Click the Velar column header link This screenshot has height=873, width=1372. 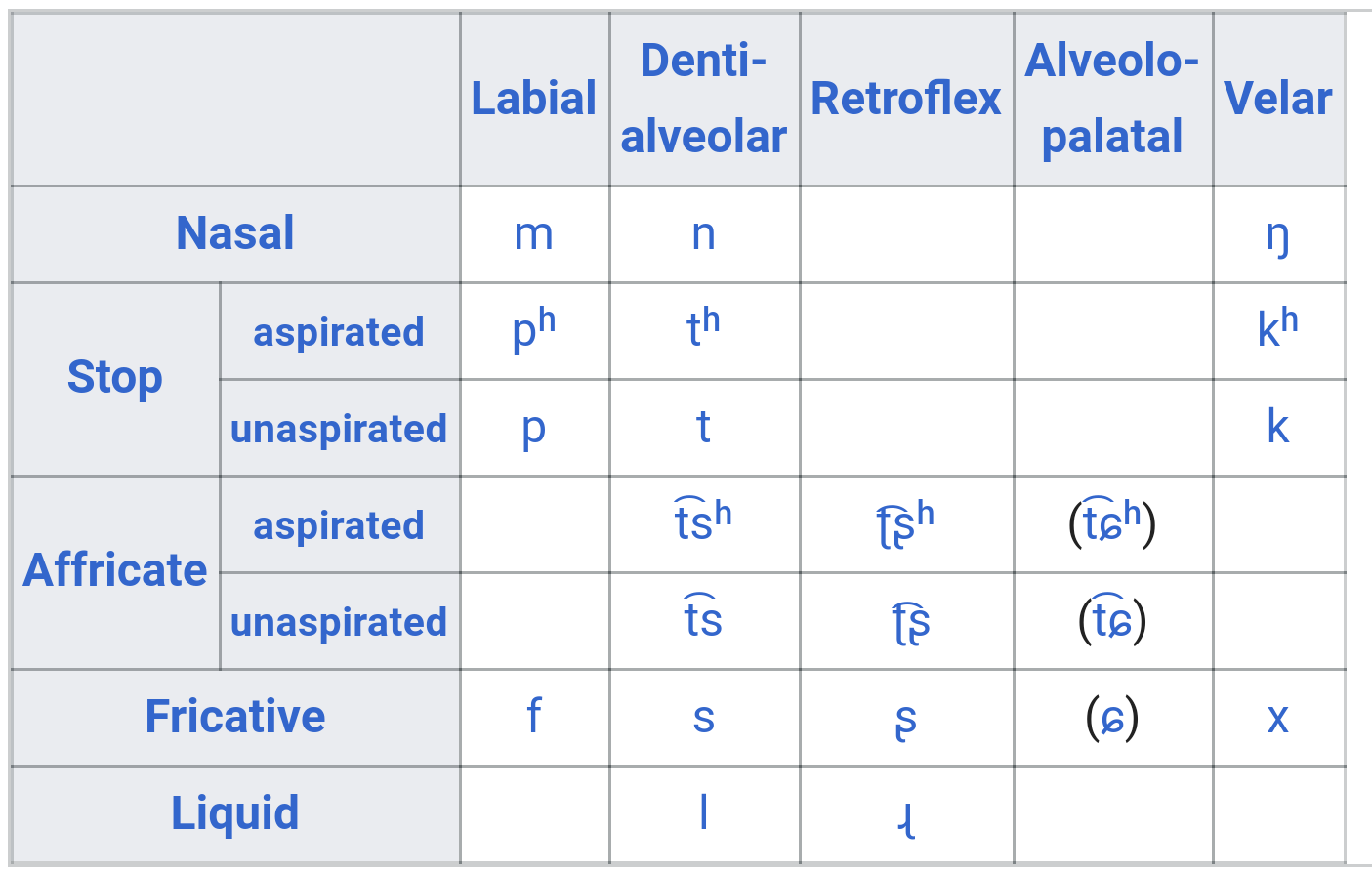[1277, 99]
